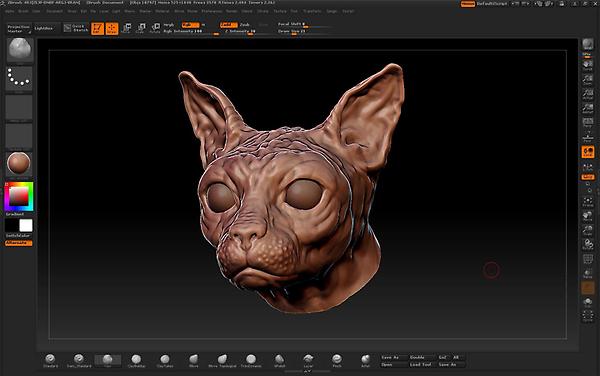
Task: Select the Move Topological brush
Action: point(222,360)
